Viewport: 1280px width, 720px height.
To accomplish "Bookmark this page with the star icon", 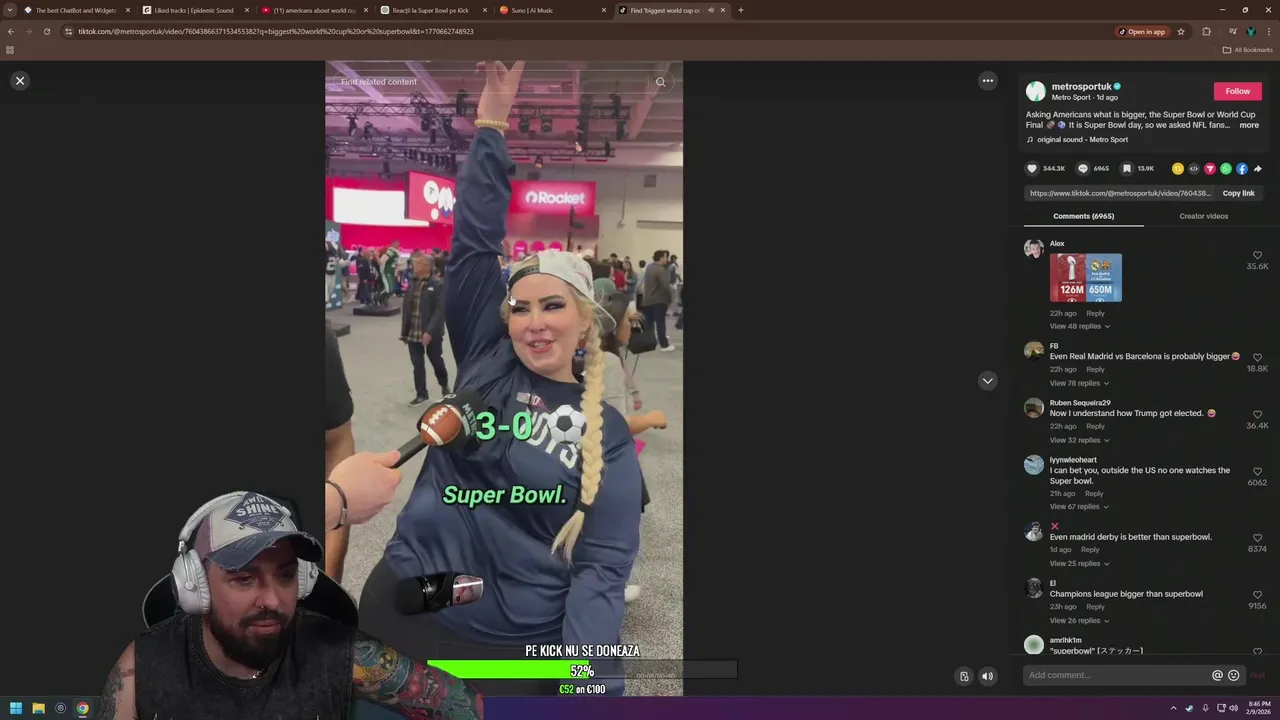I will tap(1181, 31).
